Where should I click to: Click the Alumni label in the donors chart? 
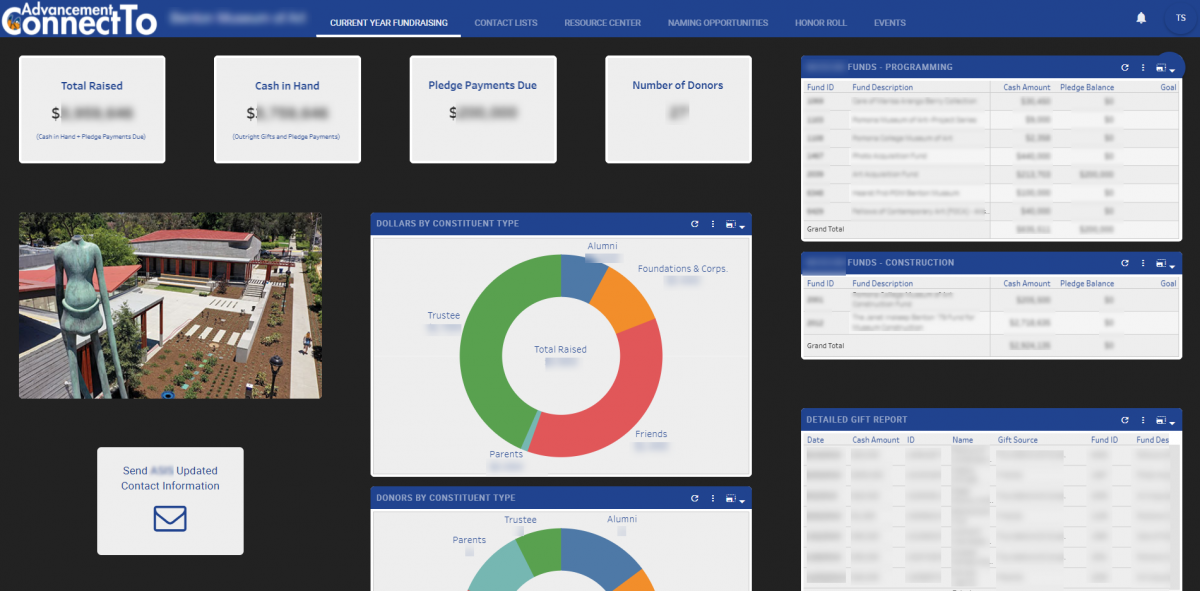click(622, 520)
